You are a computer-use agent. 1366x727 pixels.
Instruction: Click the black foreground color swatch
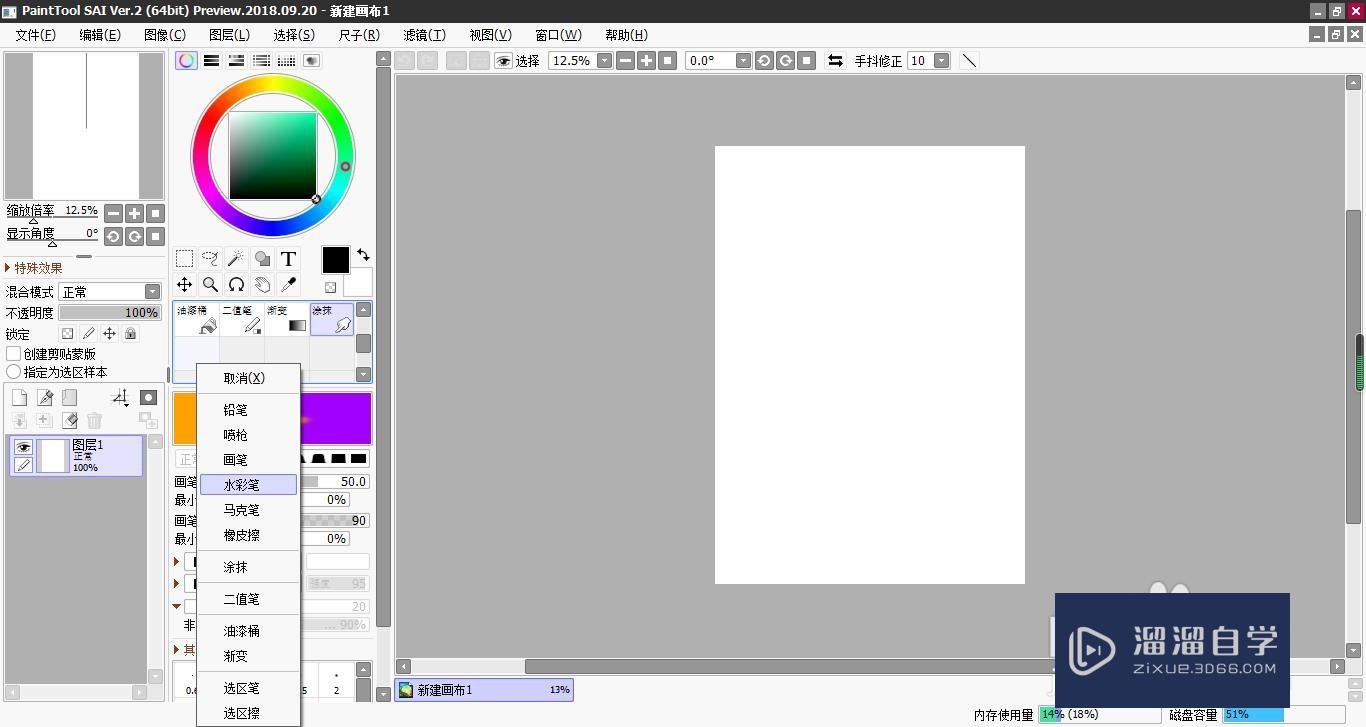(x=335, y=260)
